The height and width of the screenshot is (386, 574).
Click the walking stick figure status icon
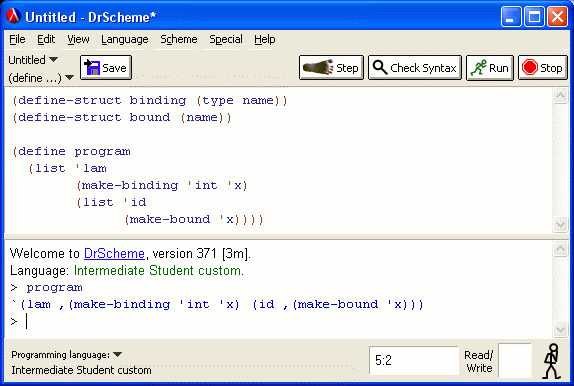(x=552, y=361)
